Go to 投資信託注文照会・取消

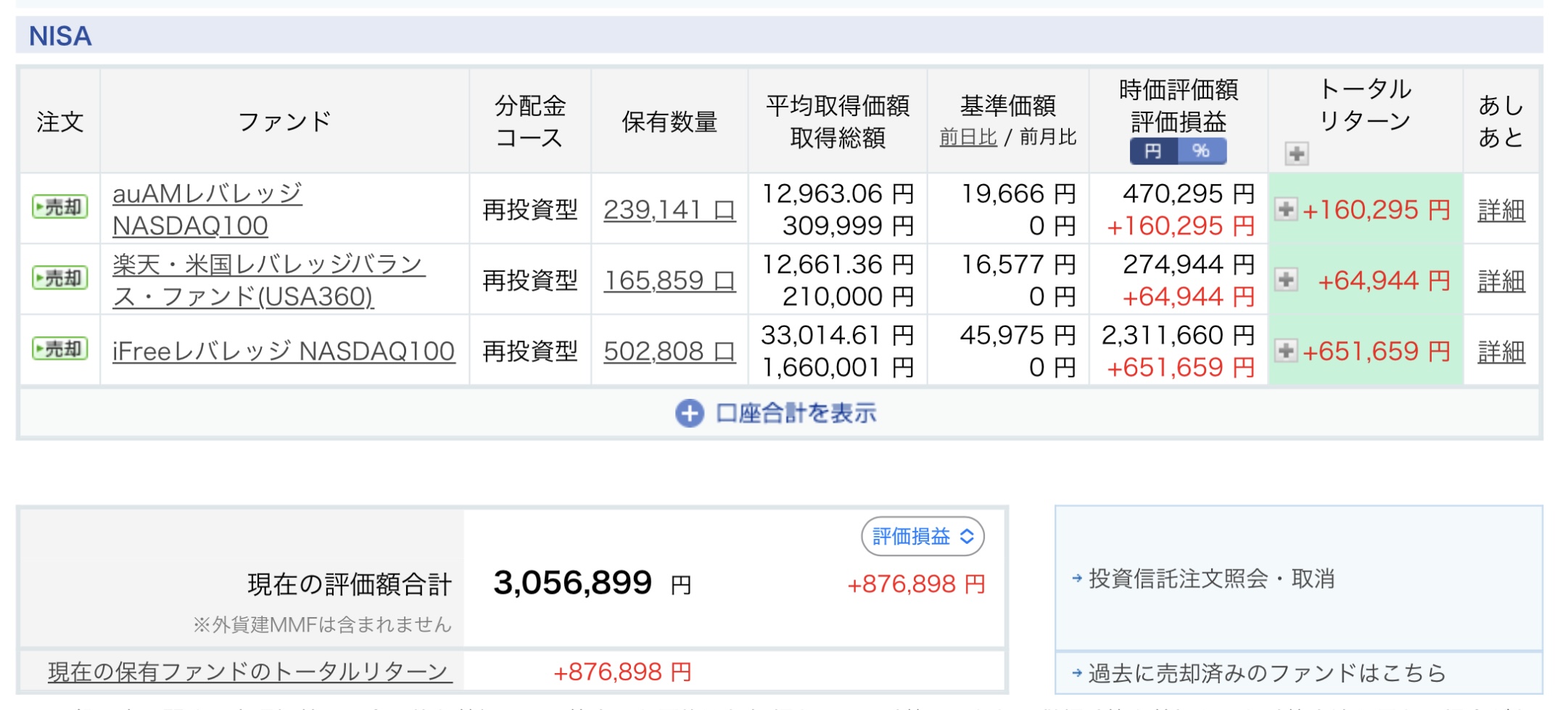(1210, 579)
